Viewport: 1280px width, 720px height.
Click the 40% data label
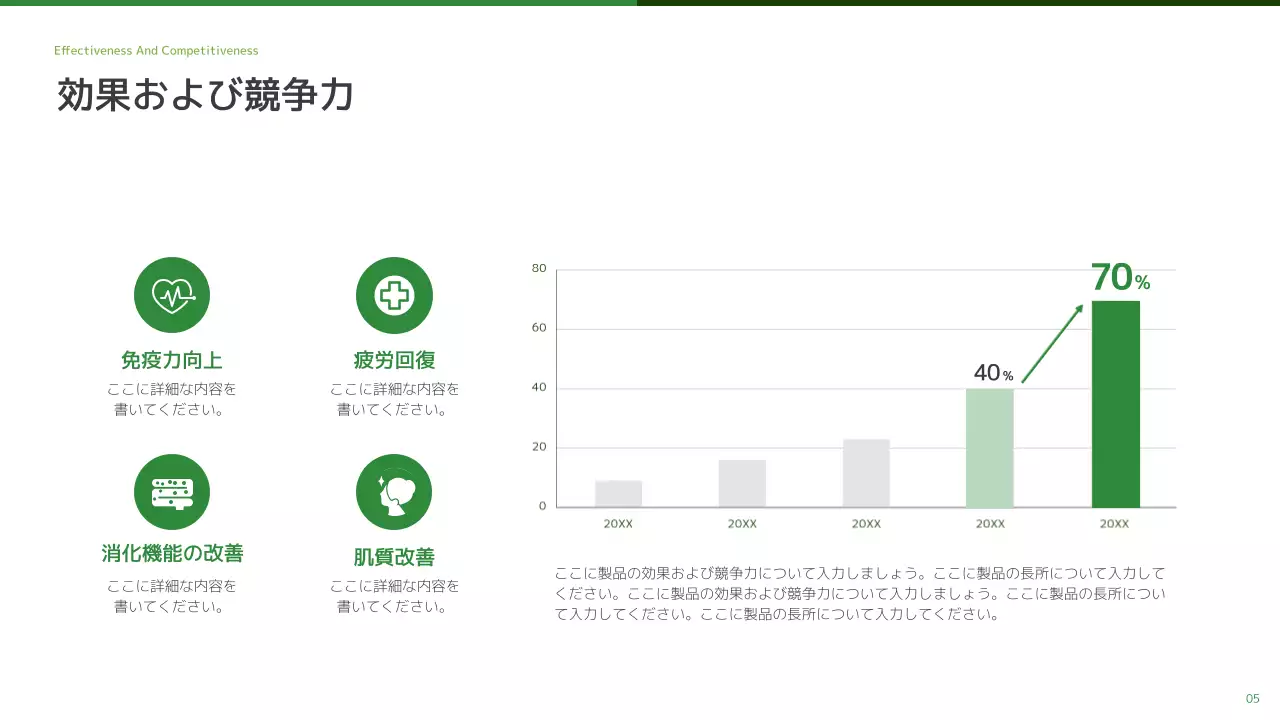(993, 373)
